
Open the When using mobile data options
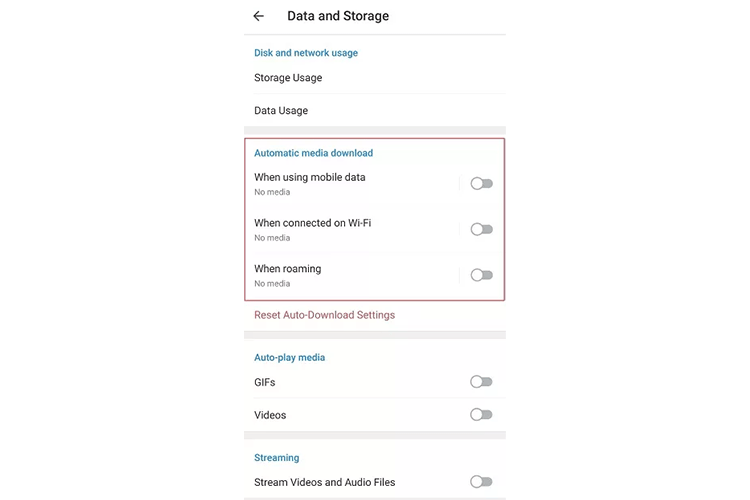(310, 183)
